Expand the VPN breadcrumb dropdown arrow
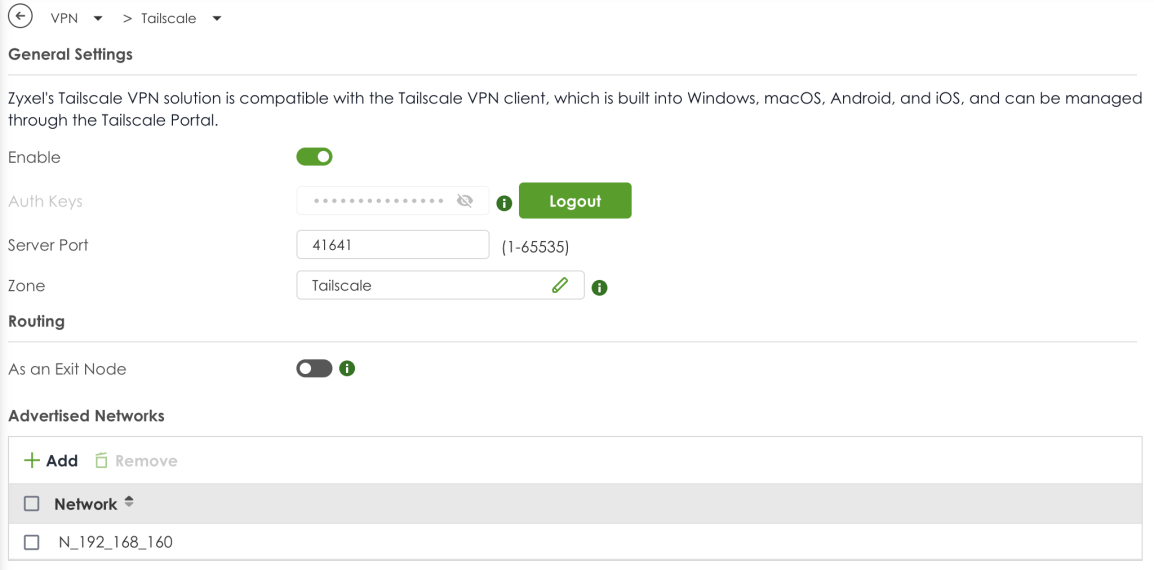This screenshot has width=1154, height=570. pyautogui.click(x=98, y=19)
